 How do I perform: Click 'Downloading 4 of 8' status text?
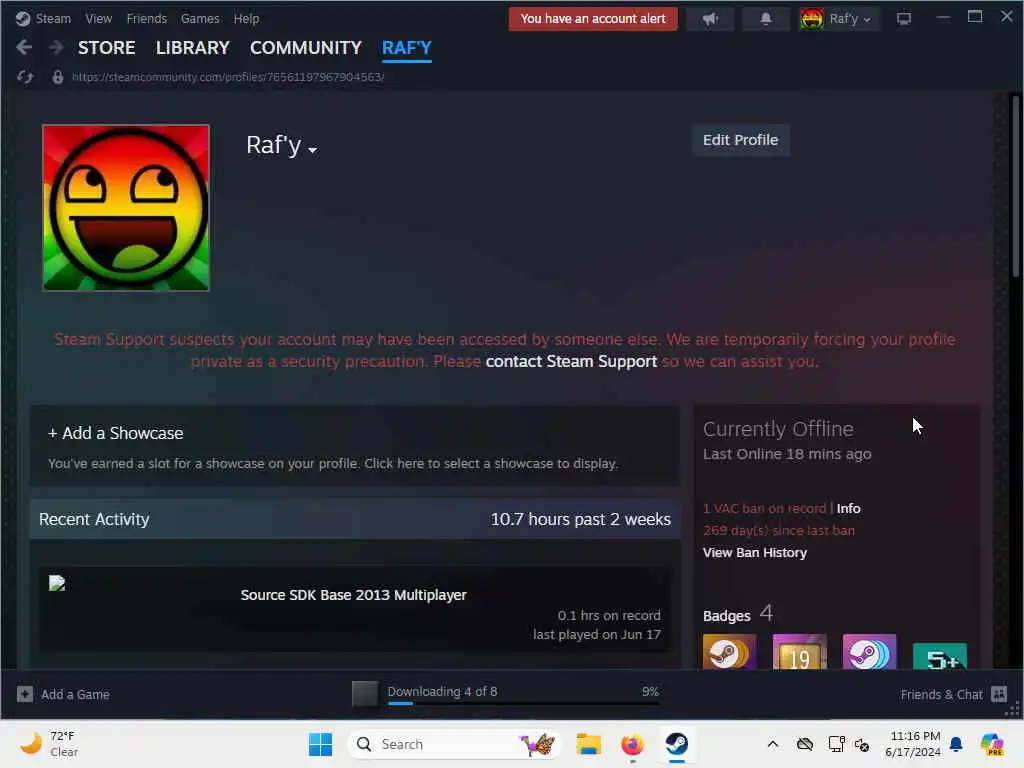pyautogui.click(x=442, y=691)
